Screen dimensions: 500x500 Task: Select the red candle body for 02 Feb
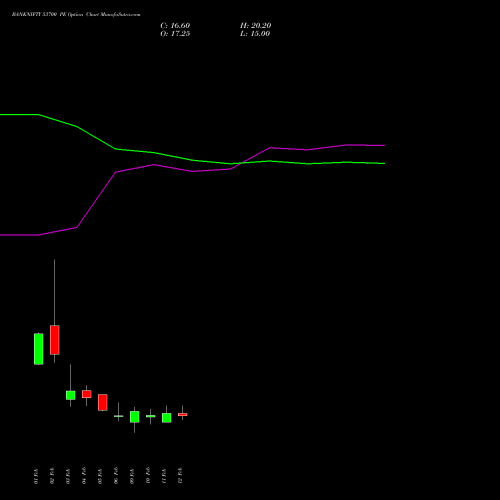tap(55, 340)
